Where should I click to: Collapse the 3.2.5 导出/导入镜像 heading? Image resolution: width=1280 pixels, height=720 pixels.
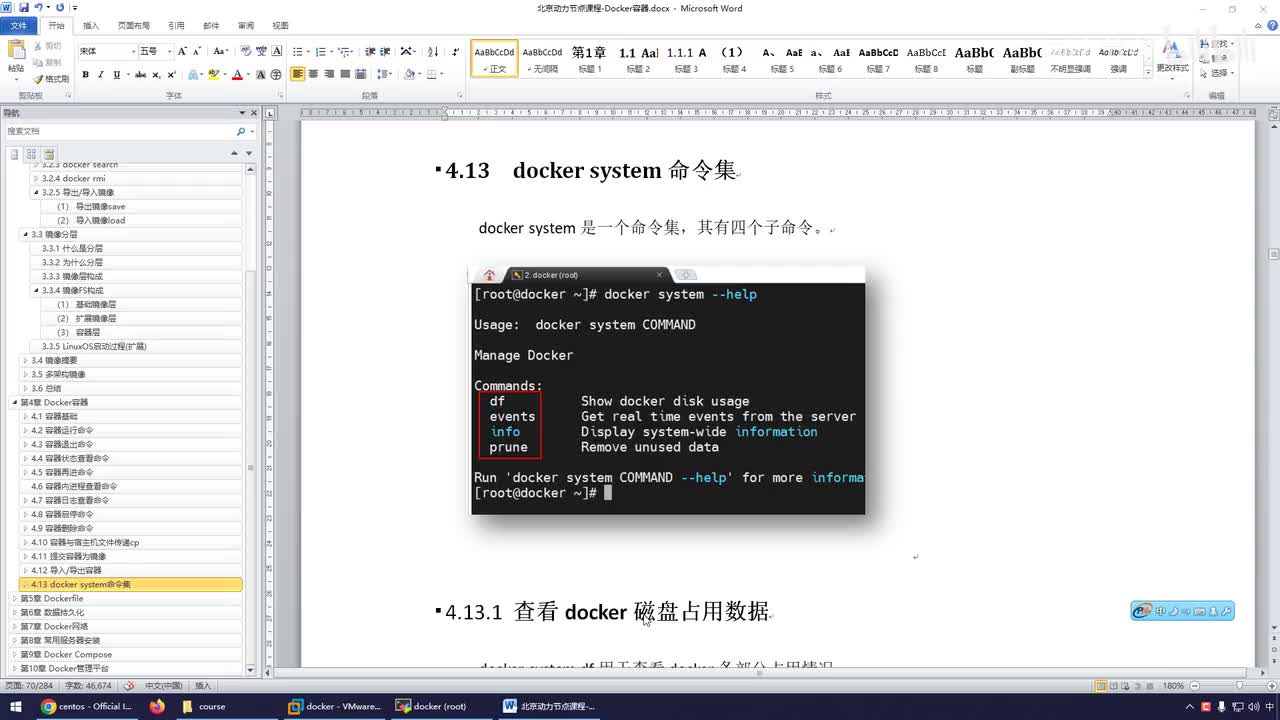click(x=36, y=192)
